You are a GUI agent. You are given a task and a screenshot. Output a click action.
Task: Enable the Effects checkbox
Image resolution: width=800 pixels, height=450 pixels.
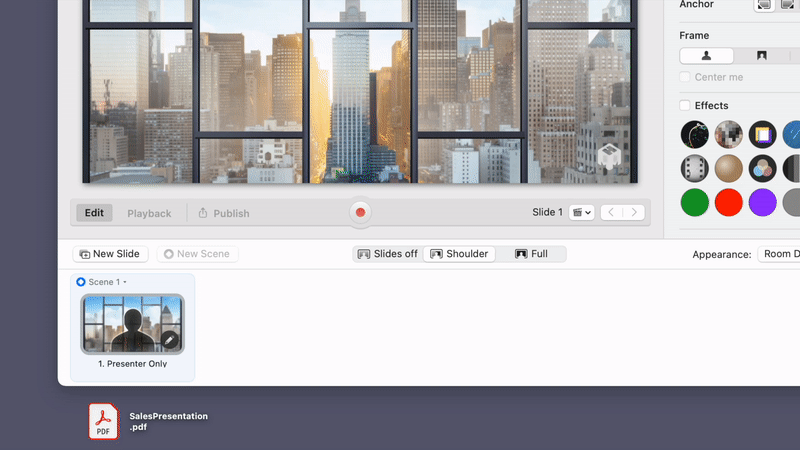click(x=685, y=106)
